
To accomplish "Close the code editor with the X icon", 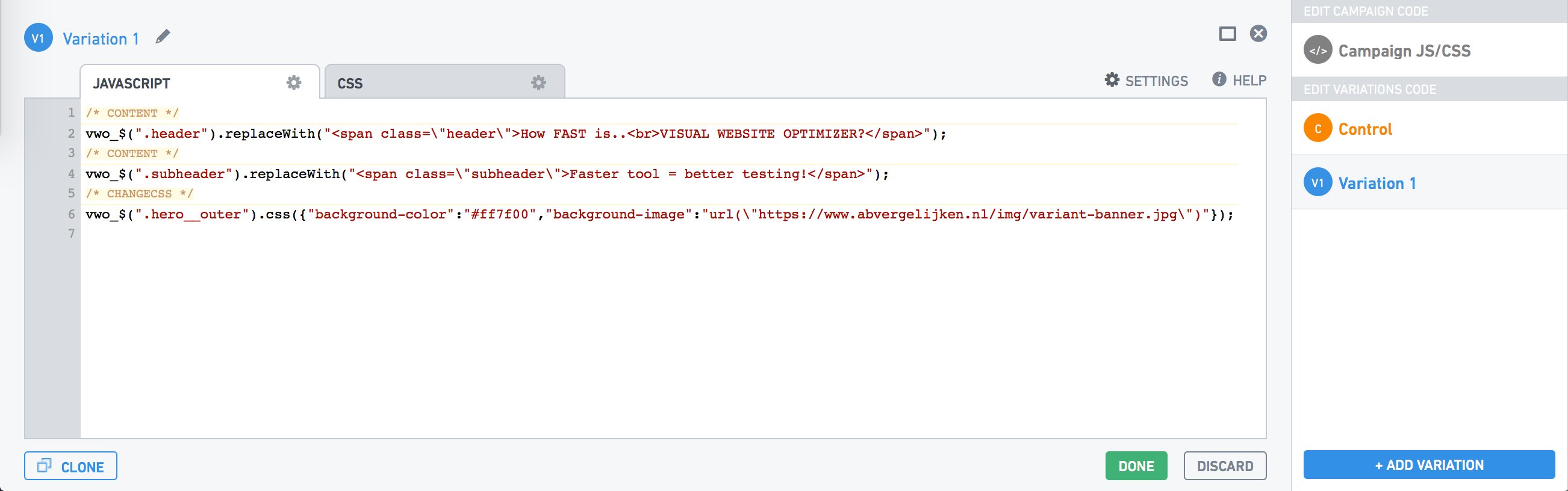I will click(x=1258, y=34).
